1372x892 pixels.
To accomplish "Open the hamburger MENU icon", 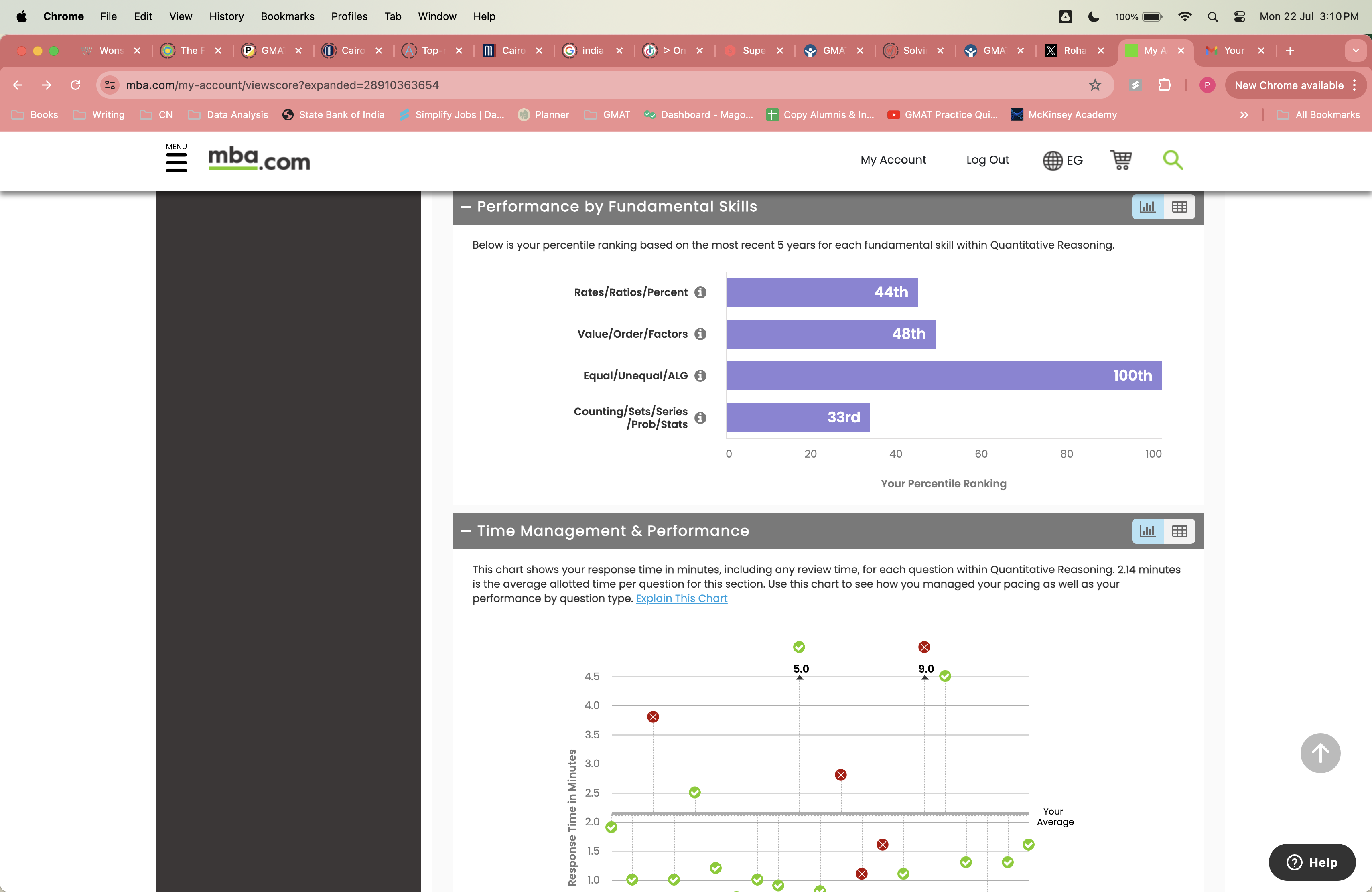I will coord(176,162).
